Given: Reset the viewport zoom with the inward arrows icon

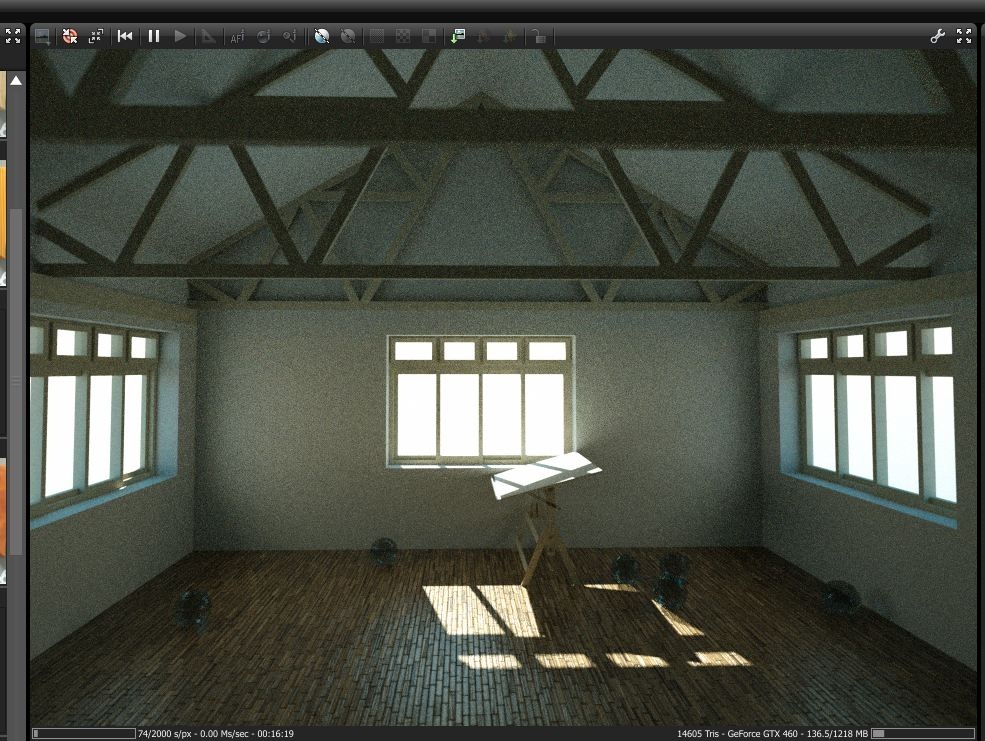Looking at the screenshot, I should point(95,36).
